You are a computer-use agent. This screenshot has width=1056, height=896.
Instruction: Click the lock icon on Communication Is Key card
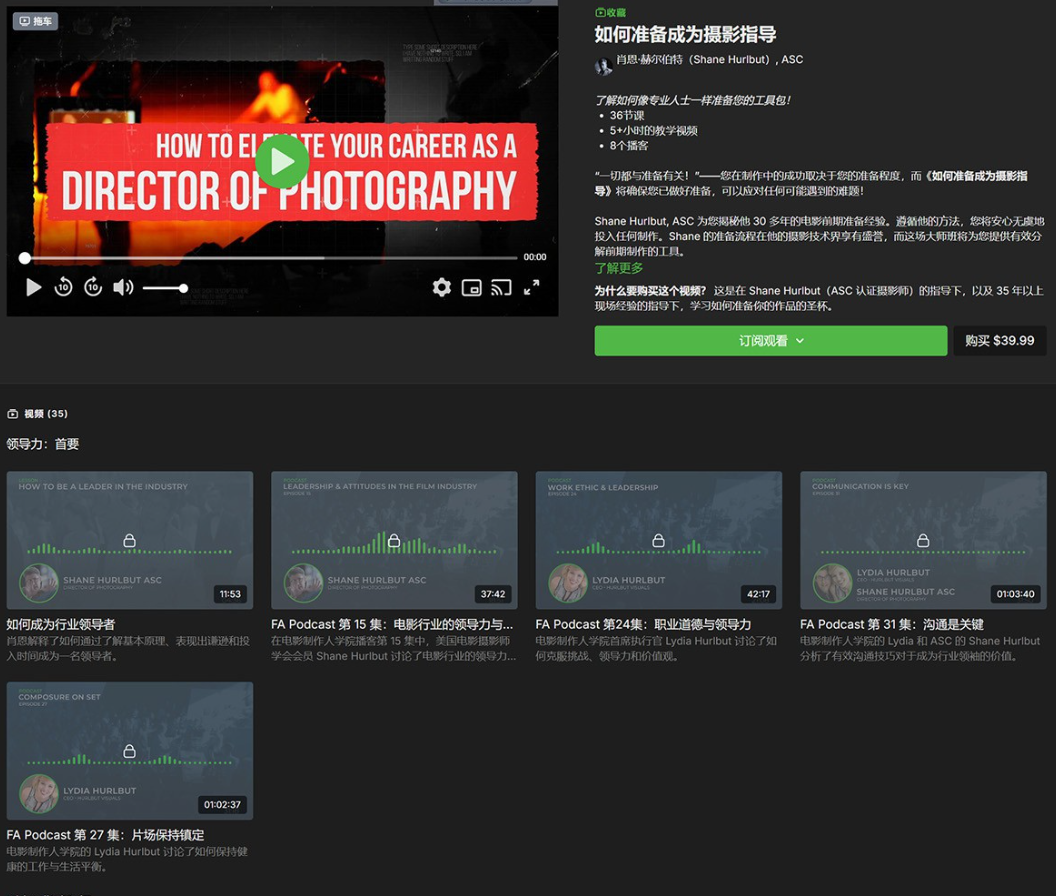tap(923, 540)
